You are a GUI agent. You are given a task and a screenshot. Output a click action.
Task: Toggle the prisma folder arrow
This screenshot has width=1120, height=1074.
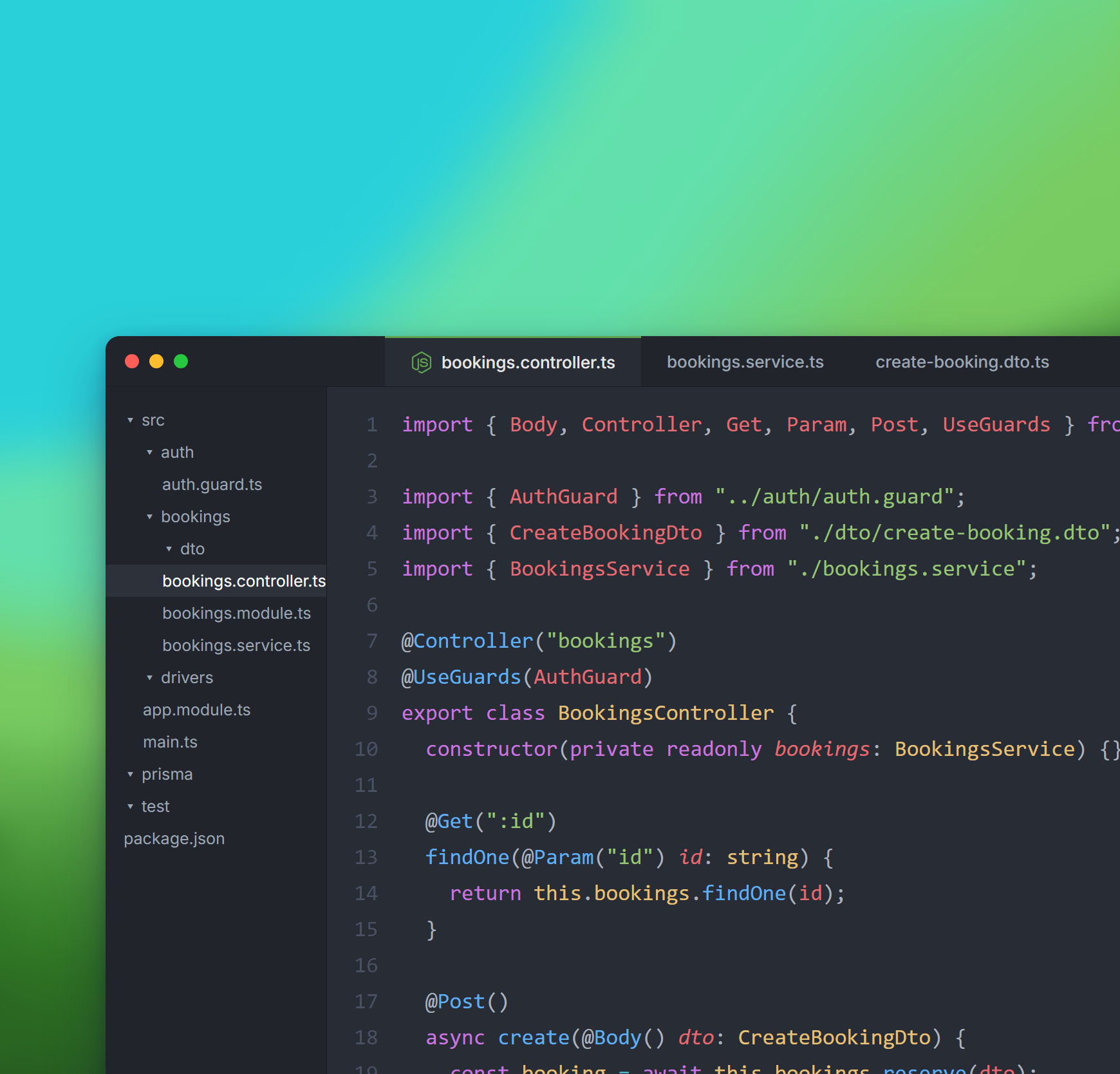click(x=131, y=775)
